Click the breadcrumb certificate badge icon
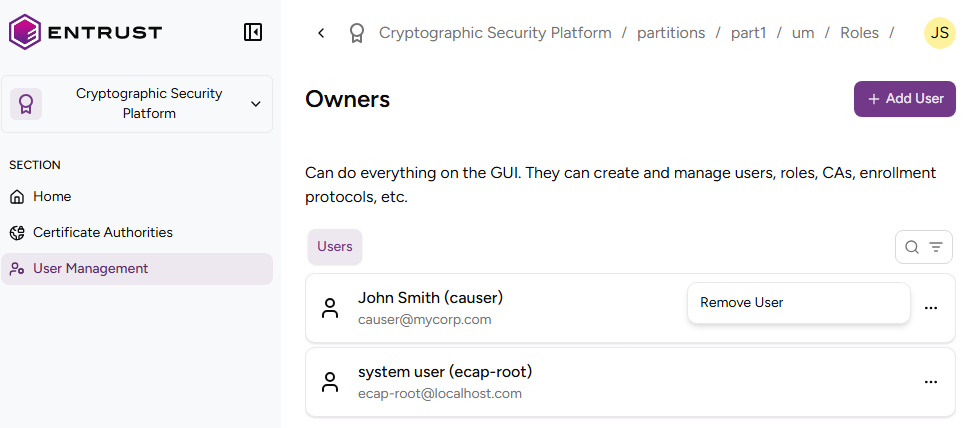Image resolution: width=970 pixels, height=428 pixels. [356, 33]
